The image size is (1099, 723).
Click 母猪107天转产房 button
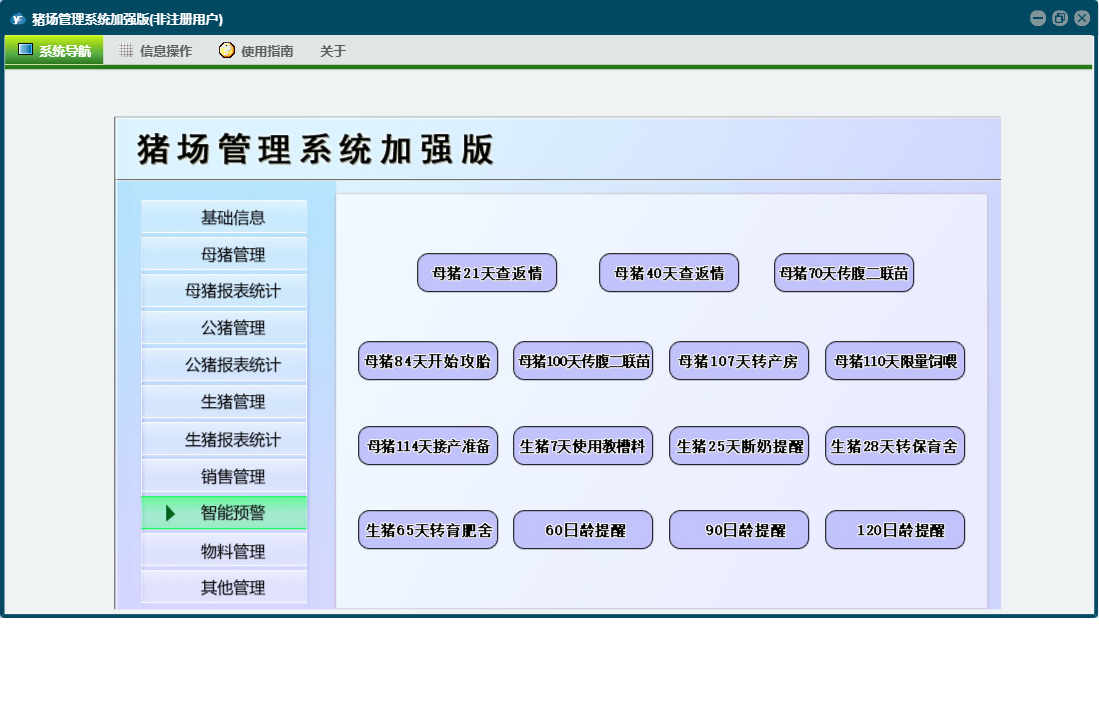pos(739,361)
